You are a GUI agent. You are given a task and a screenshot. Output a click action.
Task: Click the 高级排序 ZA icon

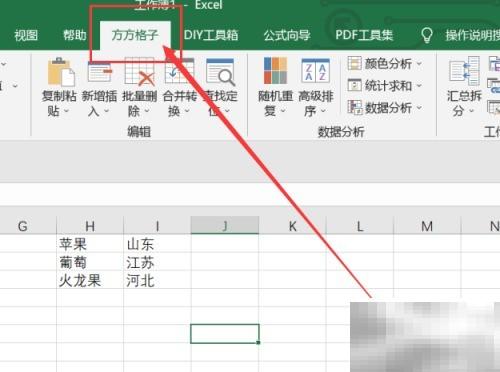click(315, 71)
